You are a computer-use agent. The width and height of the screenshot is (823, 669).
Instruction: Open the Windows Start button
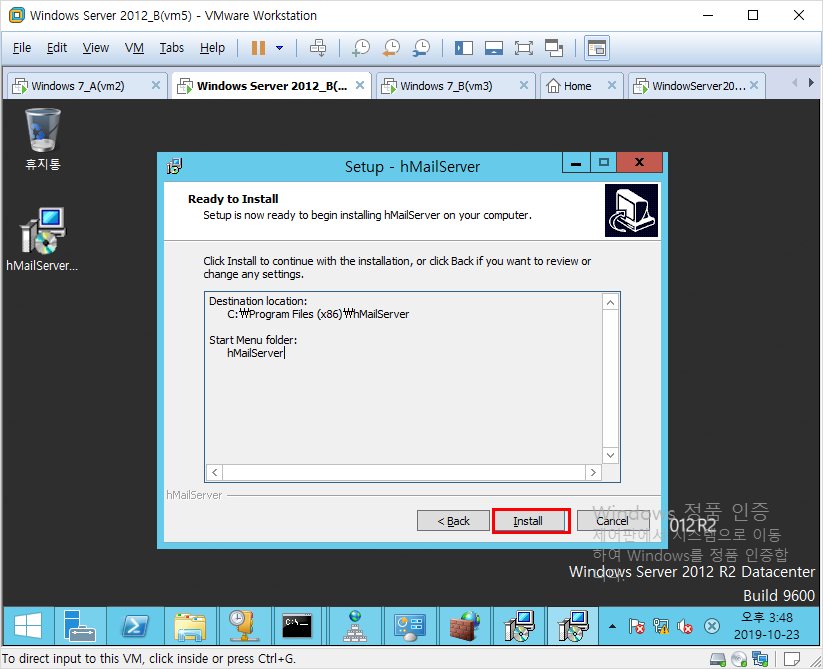pyautogui.click(x=28, y=626)
